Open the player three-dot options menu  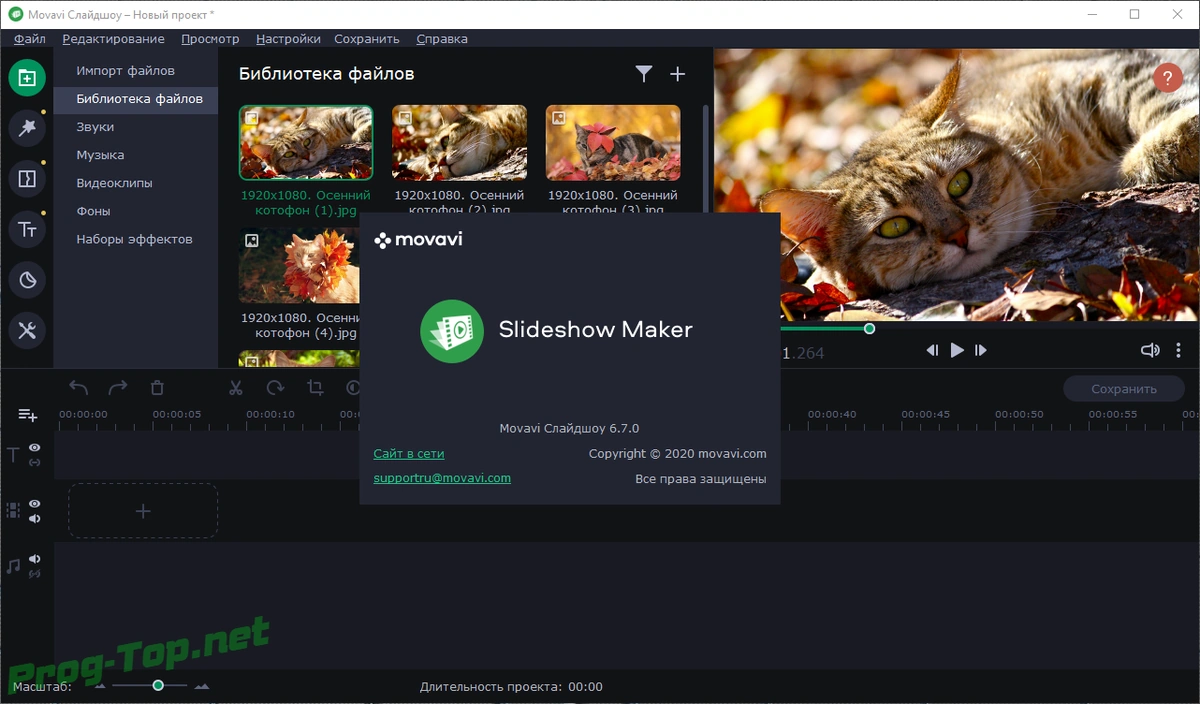(1179, 350)
